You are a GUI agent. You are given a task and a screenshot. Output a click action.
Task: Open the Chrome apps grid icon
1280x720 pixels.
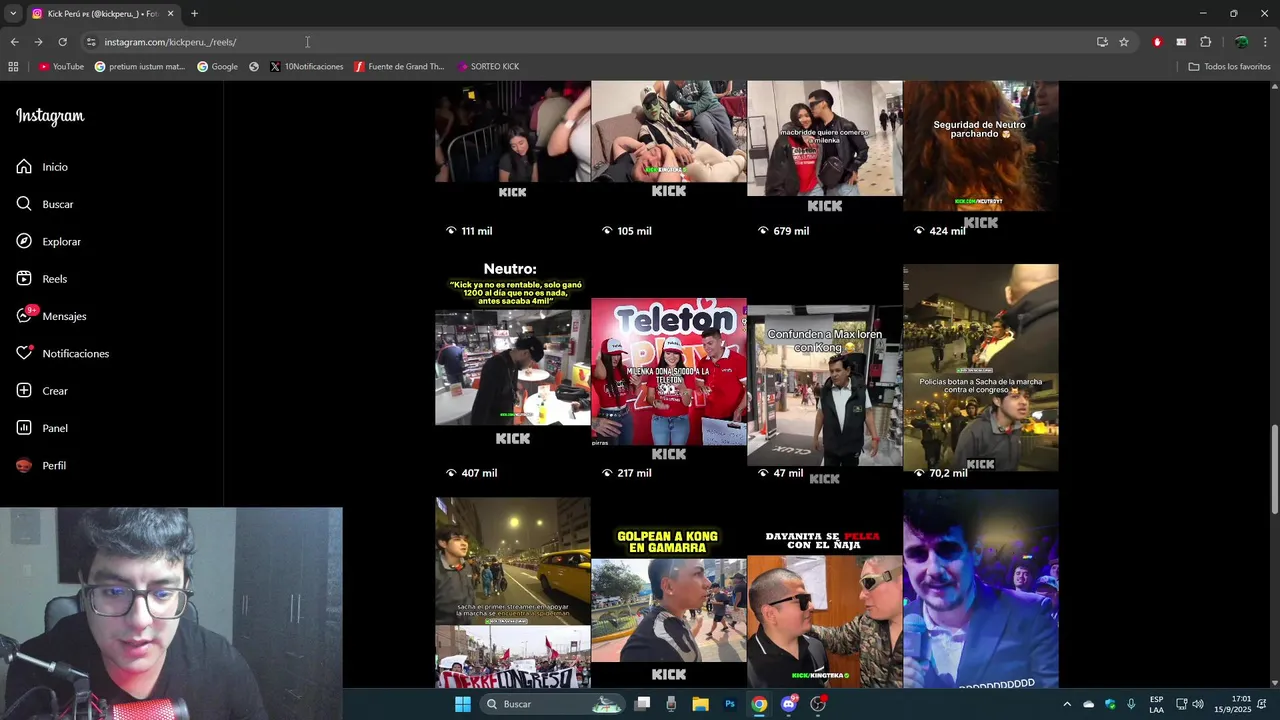tap(13, 66)
